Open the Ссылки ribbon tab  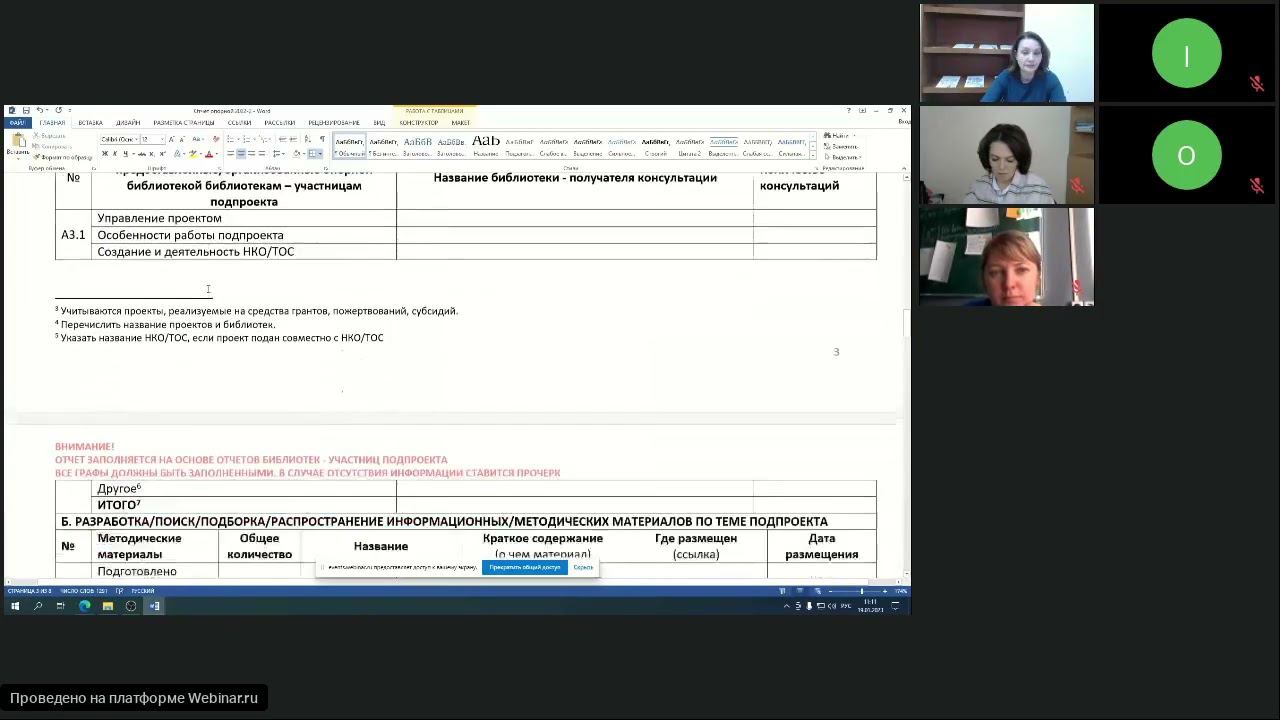239,123
